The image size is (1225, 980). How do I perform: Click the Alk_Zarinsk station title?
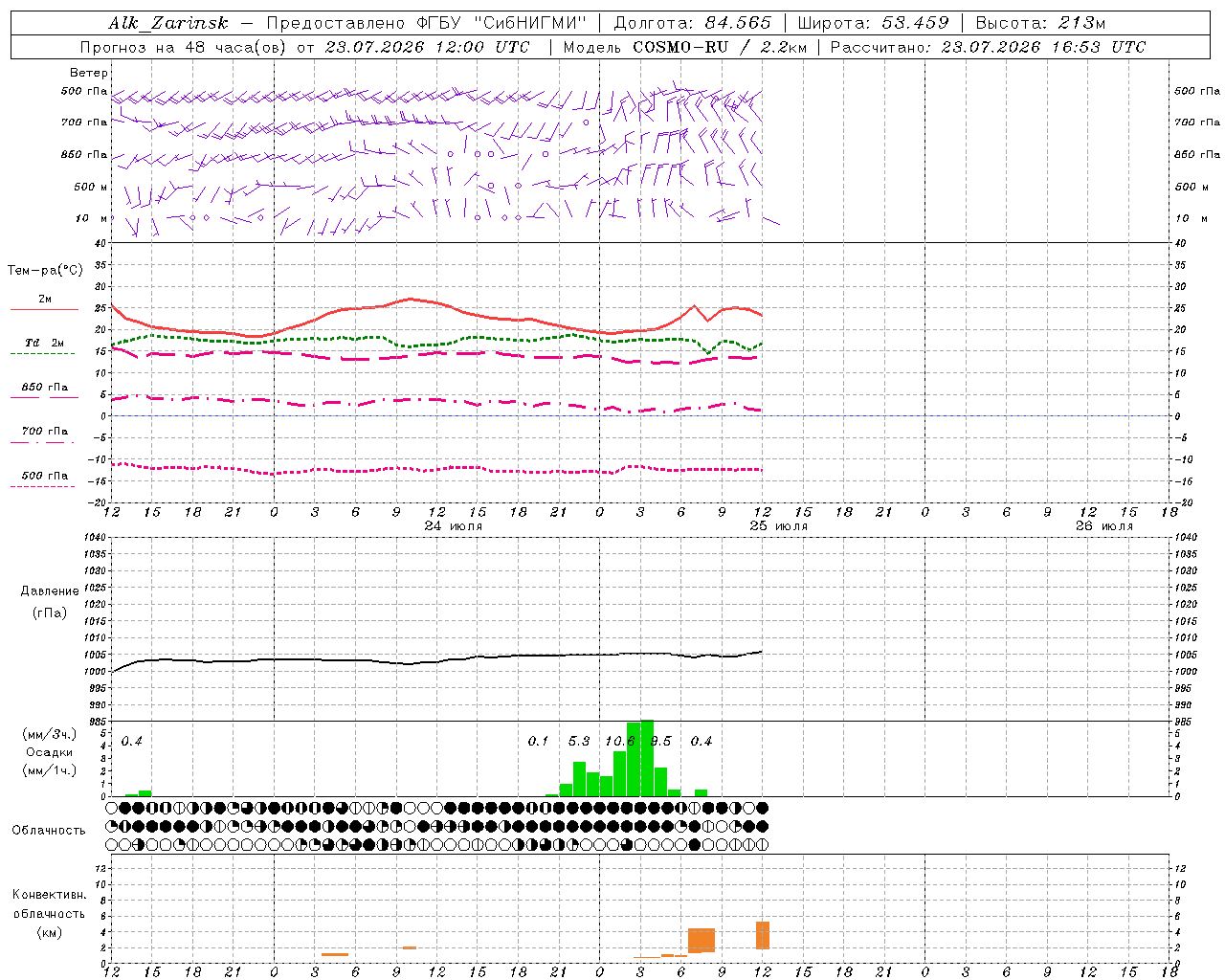pos(167,23)
